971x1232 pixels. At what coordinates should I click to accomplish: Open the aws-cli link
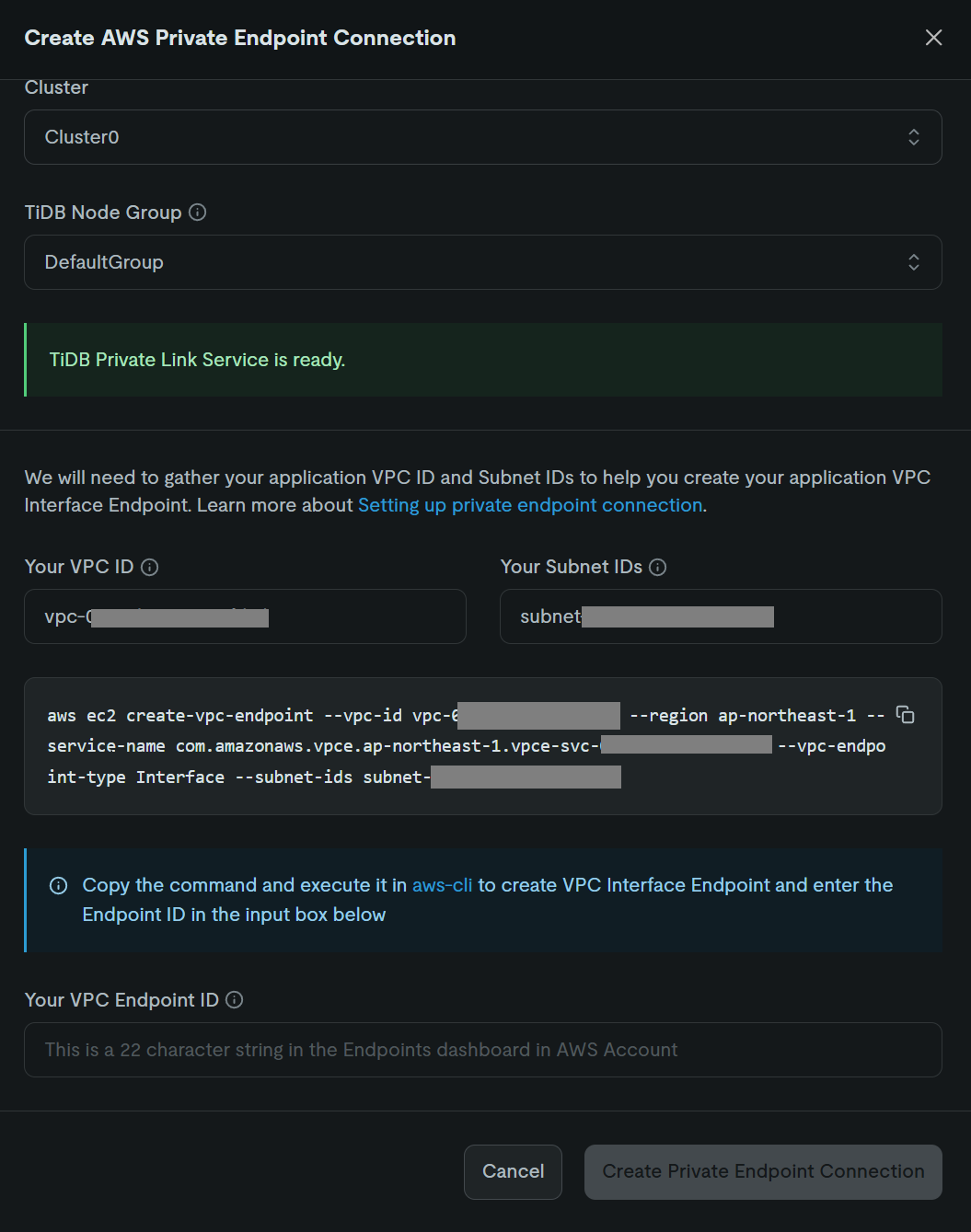[442, 885]
